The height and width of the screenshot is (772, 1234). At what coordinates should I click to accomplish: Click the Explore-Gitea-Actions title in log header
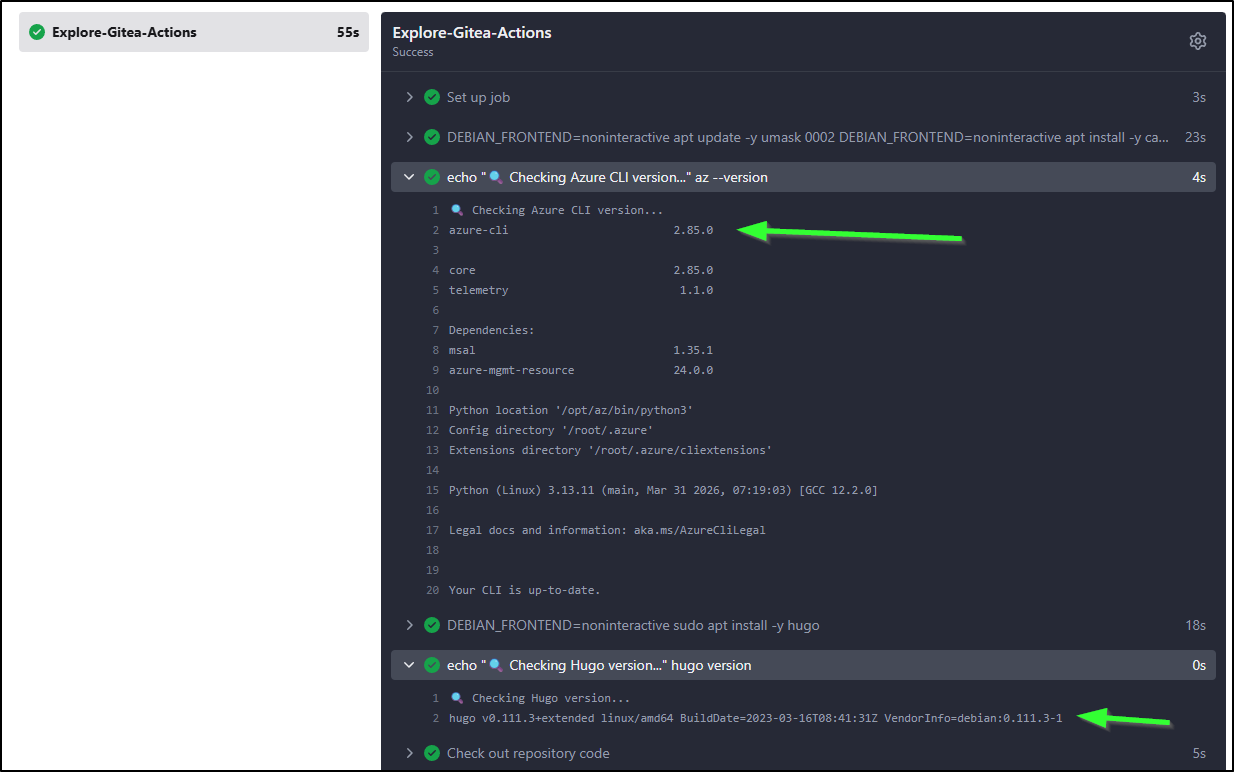click(x=472, y=32)
